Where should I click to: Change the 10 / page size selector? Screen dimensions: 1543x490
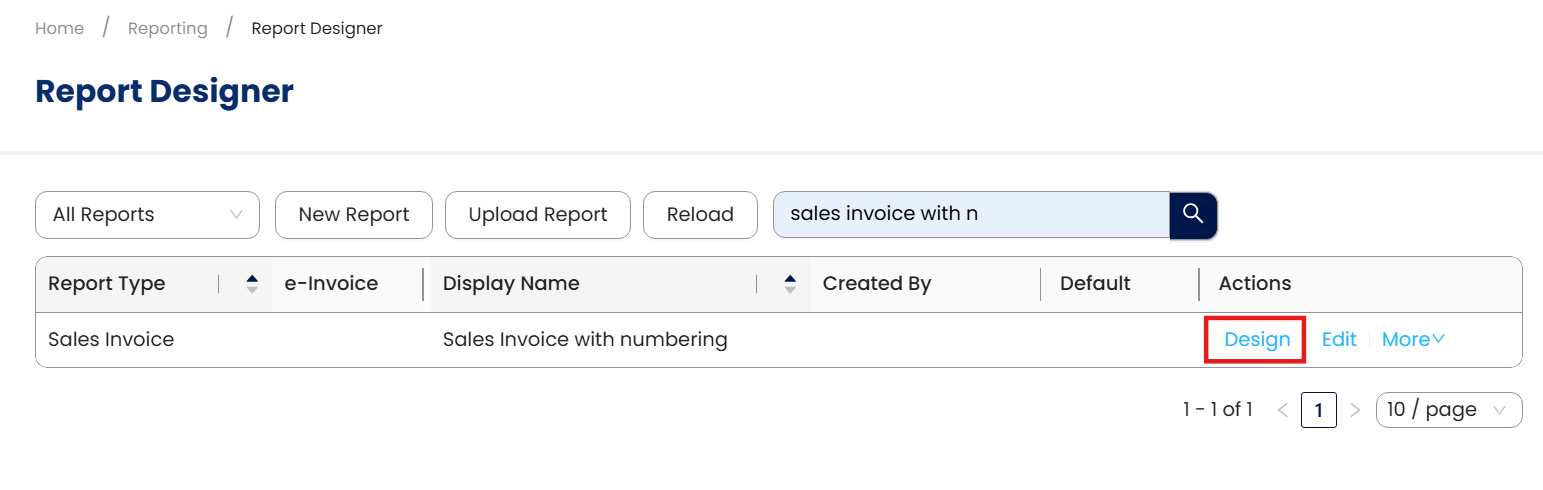(1448, 410)
